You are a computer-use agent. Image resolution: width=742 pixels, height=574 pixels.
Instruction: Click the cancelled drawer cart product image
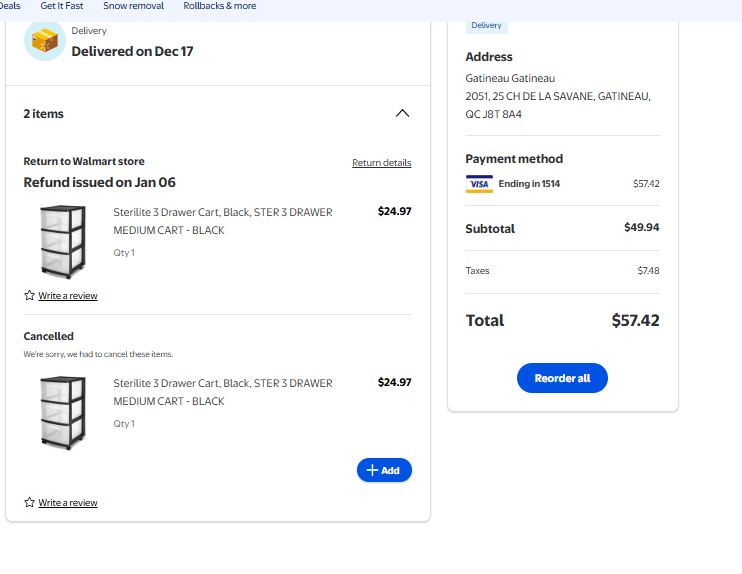[x=63, y=412]
